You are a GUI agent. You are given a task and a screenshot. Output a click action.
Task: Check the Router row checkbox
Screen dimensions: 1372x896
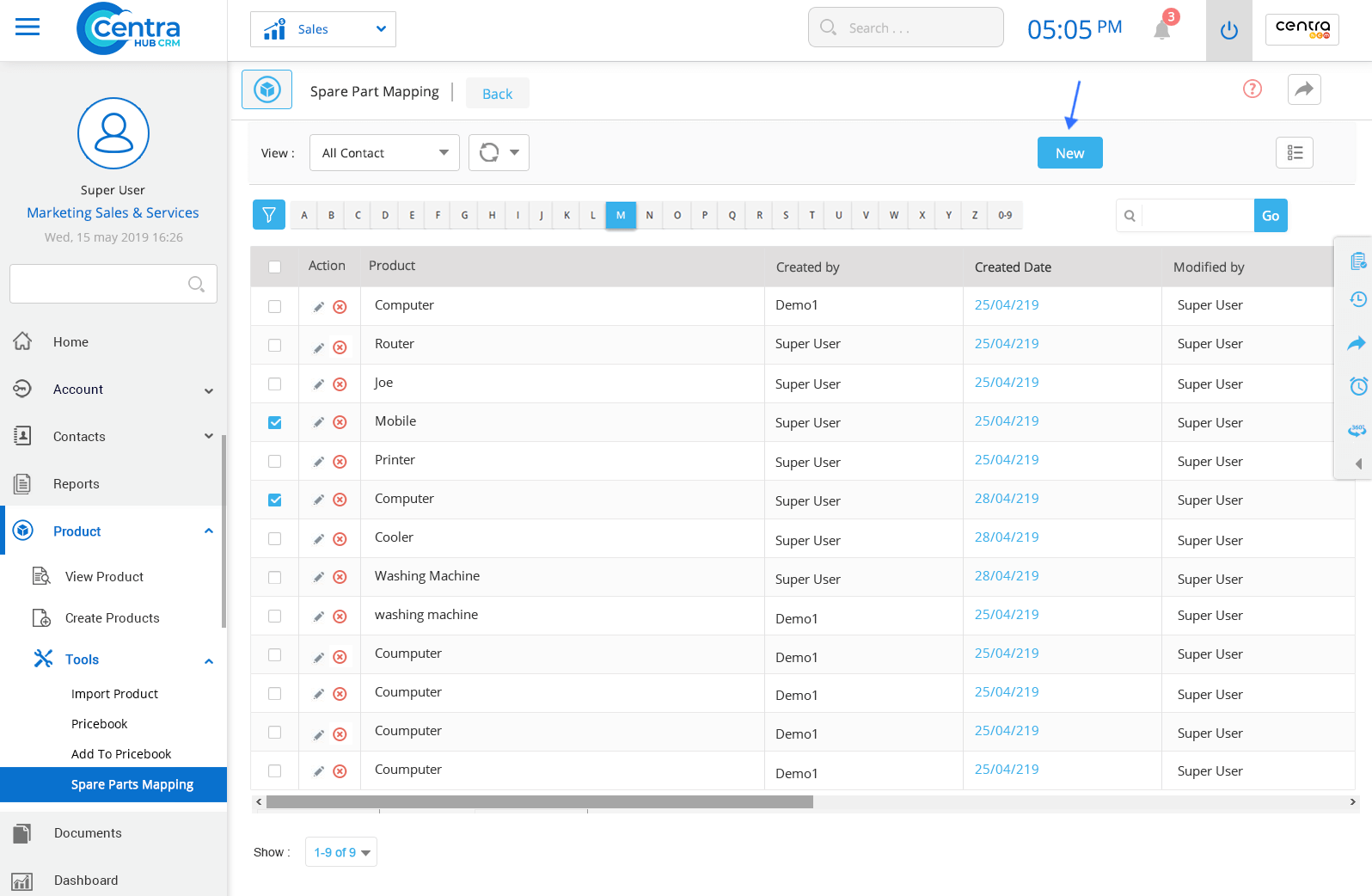click(275, 345)
